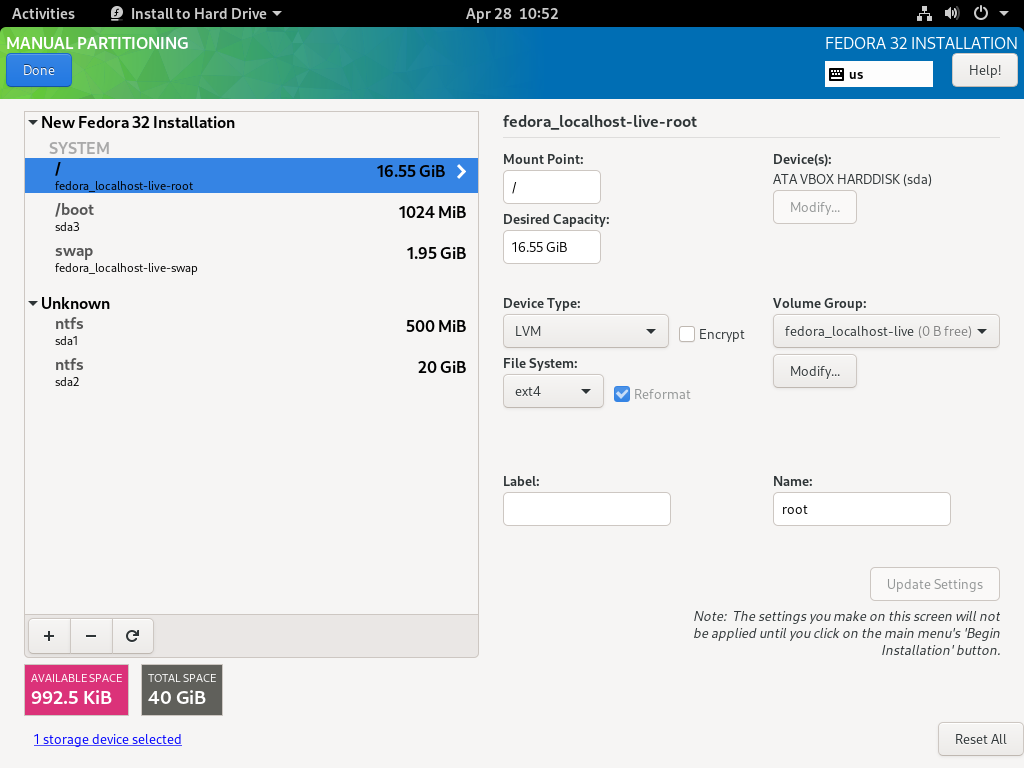Select the root / 16.55 GiB row
1024x768 pixels.
[251, 176]
